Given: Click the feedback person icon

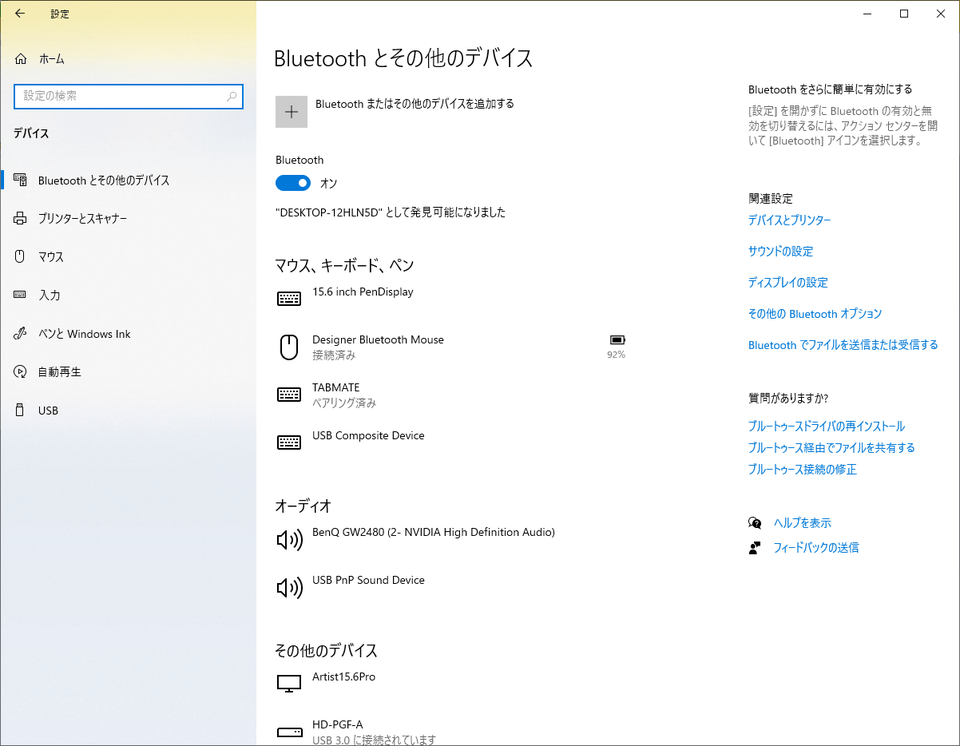Looking at the screenshot, I should [x=755, y=548].
